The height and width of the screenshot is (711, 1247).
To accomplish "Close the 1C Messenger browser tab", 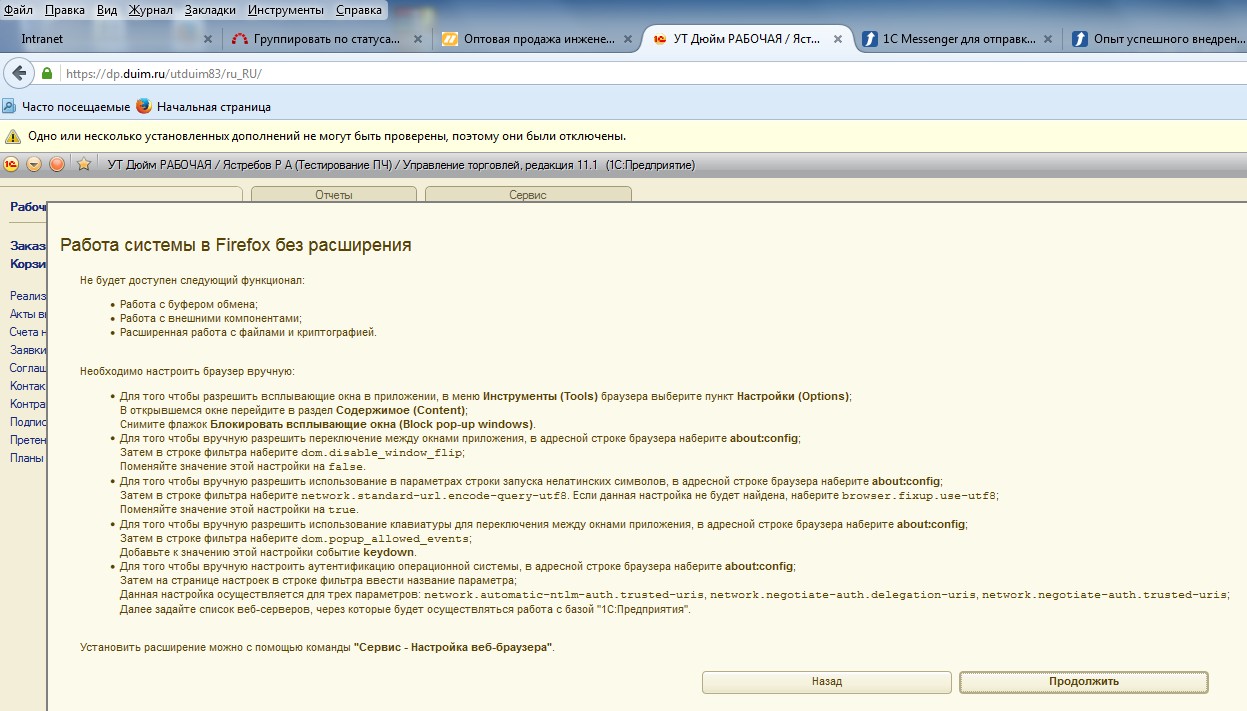I will pyautogui.click(x=1047, y=40).
